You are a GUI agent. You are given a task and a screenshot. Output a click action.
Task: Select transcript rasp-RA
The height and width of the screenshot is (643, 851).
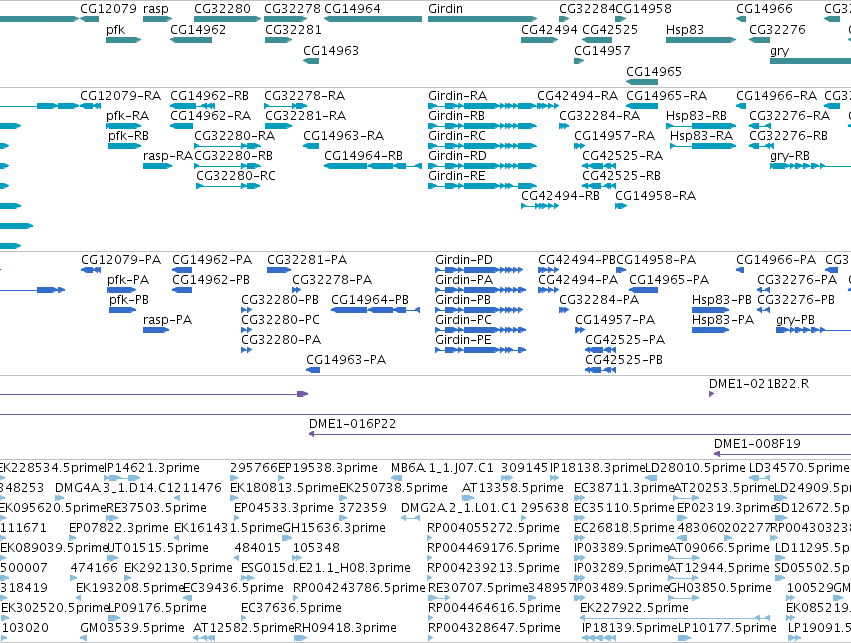[x=157, y=165]
